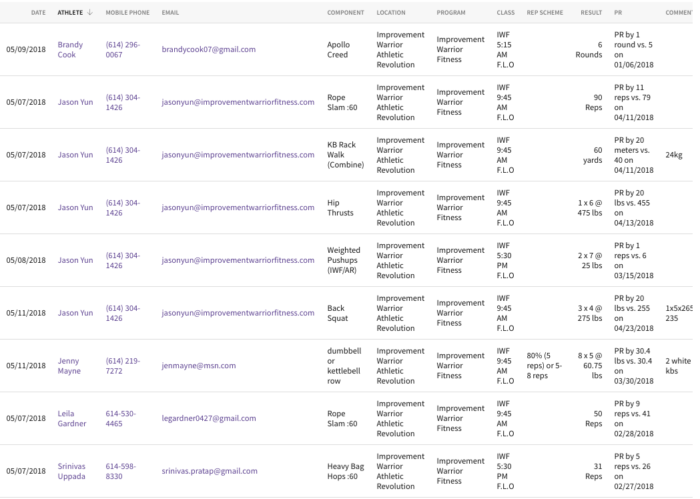
Task: Open athlete Jenny Mayne's profile
Action: coord(69,366)
